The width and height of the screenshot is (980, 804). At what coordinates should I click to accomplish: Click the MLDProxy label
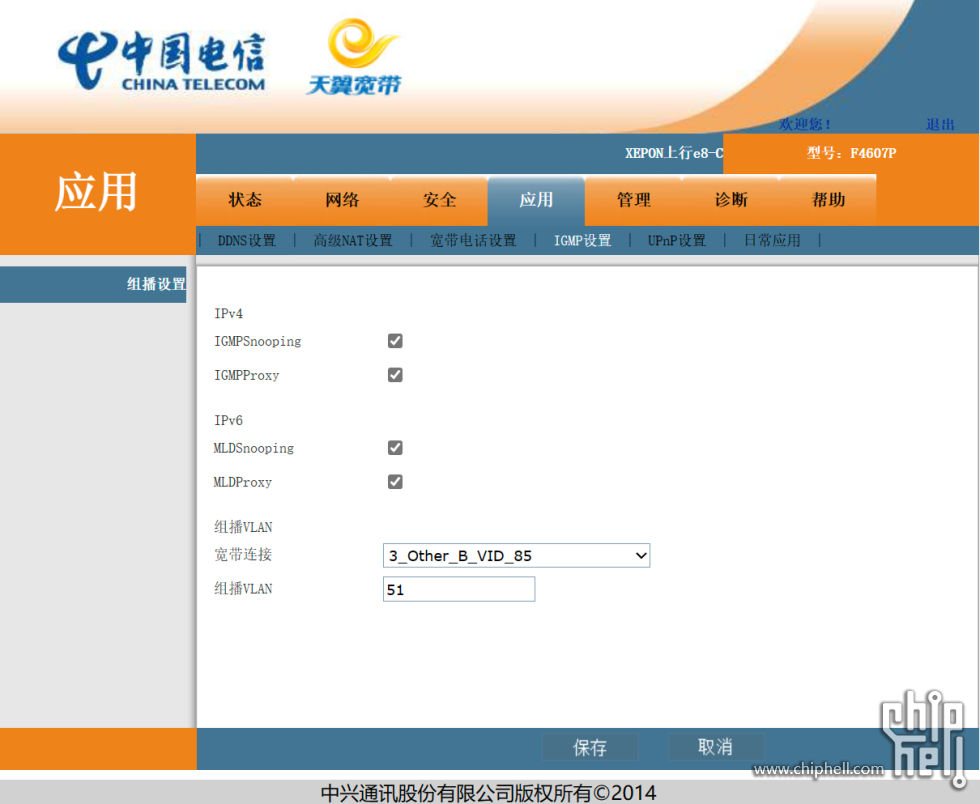coord(242,482)
